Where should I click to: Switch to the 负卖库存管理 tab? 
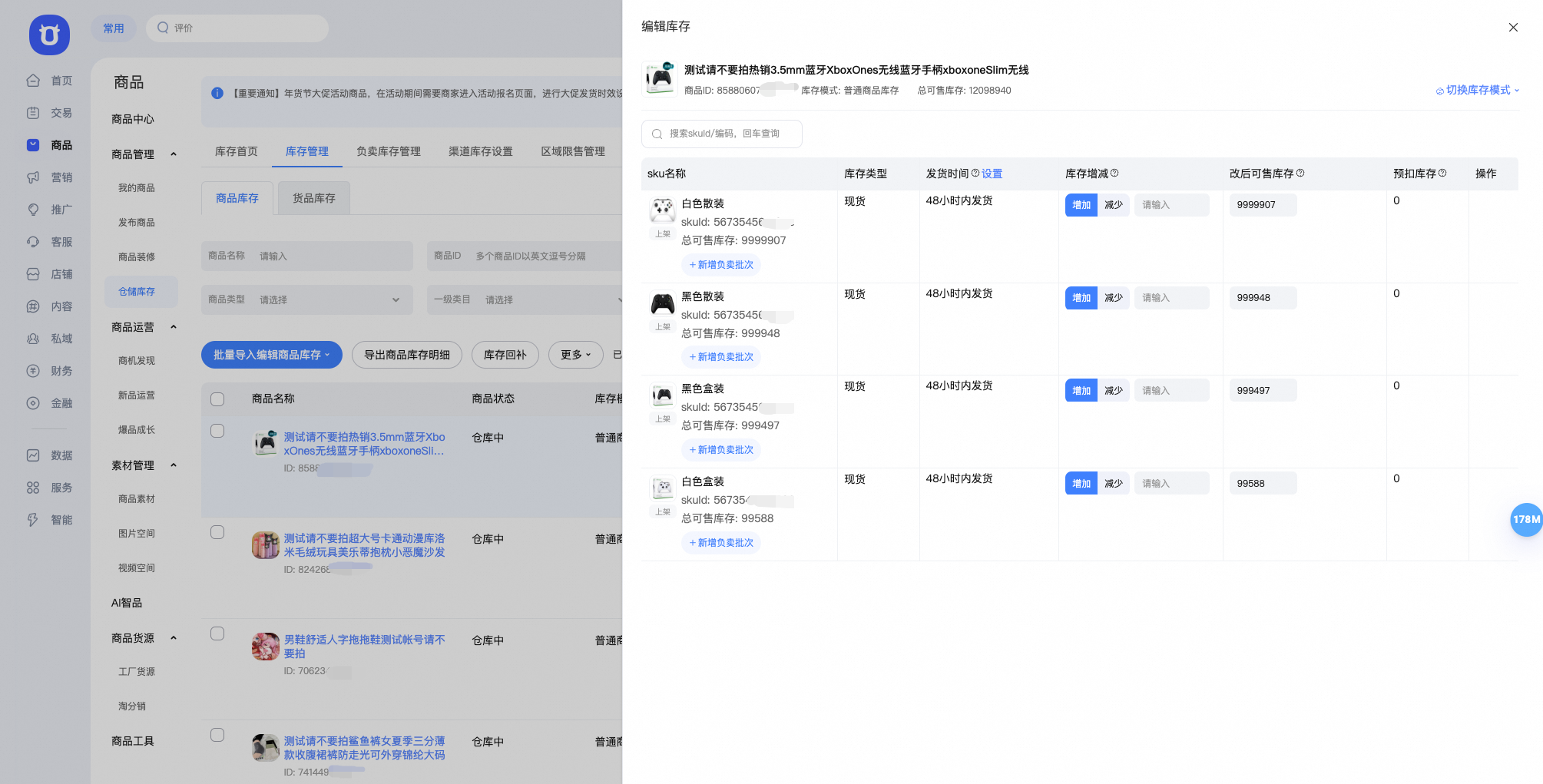[389, 151]
